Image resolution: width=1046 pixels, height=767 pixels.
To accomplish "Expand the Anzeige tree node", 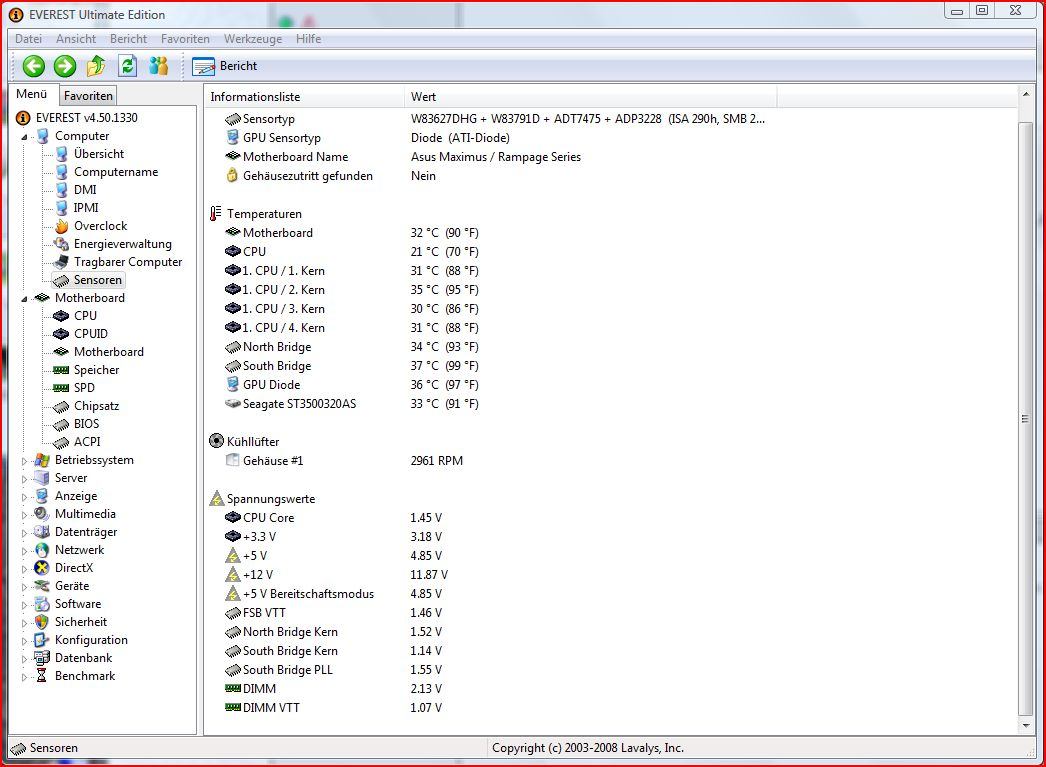I will pos(24,497).
